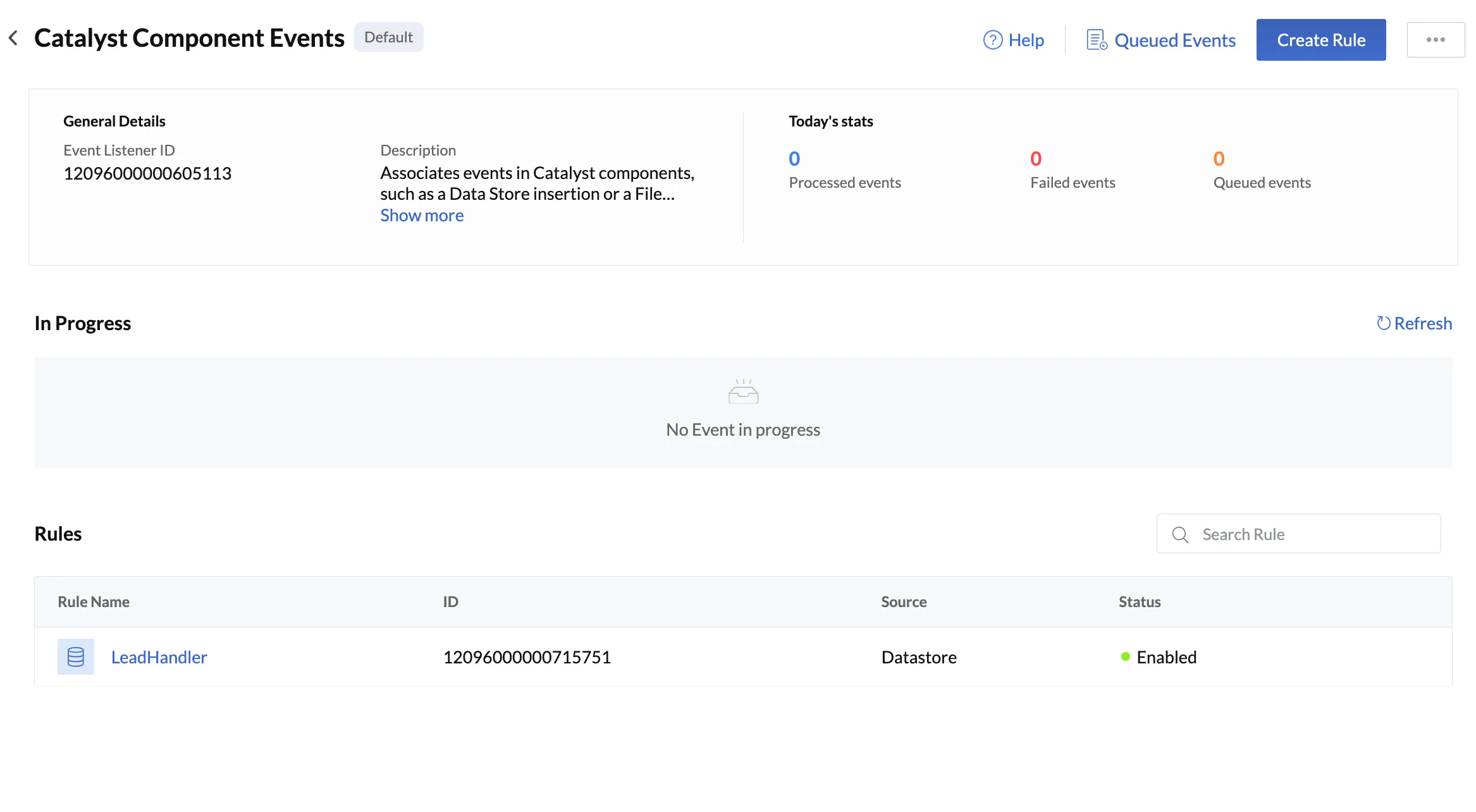Viewport: 1476px width, 812px height.
Task: Click the Description label
Action: 418,151
